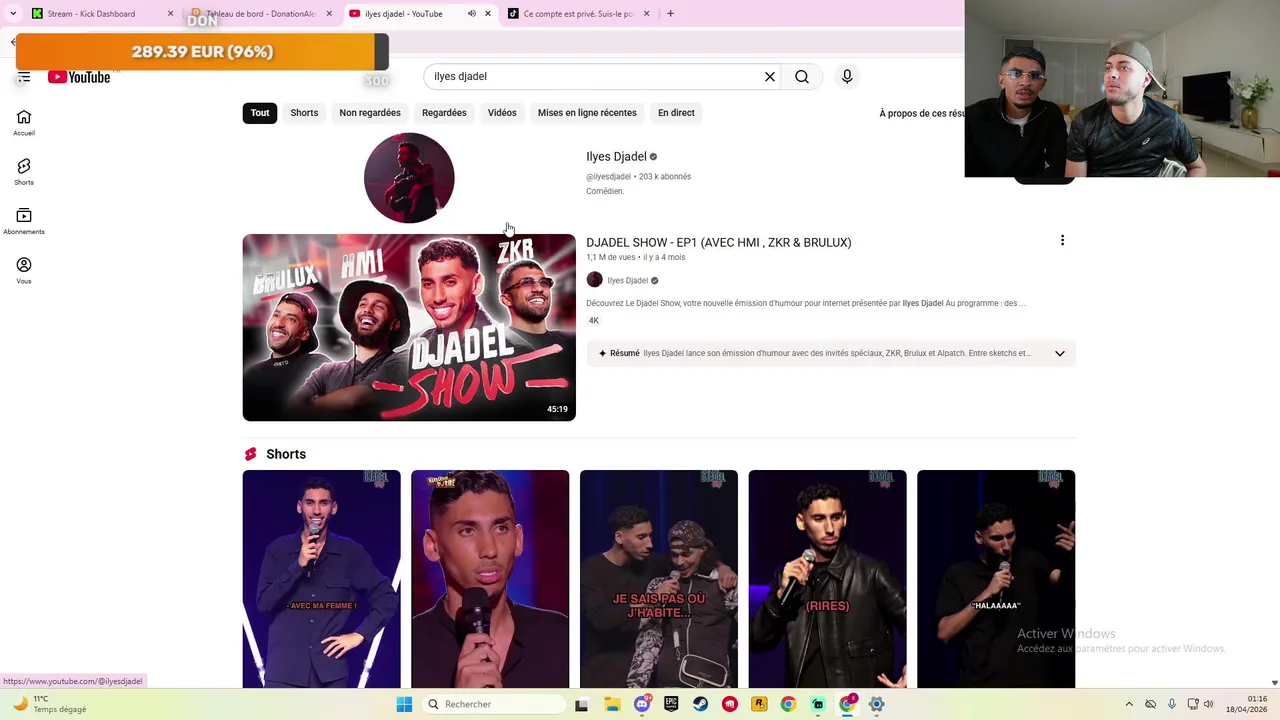This screenshot has width=1280, height=720.
Task: Open the Vous section in sidebar
Action: [x=24, y=270]
